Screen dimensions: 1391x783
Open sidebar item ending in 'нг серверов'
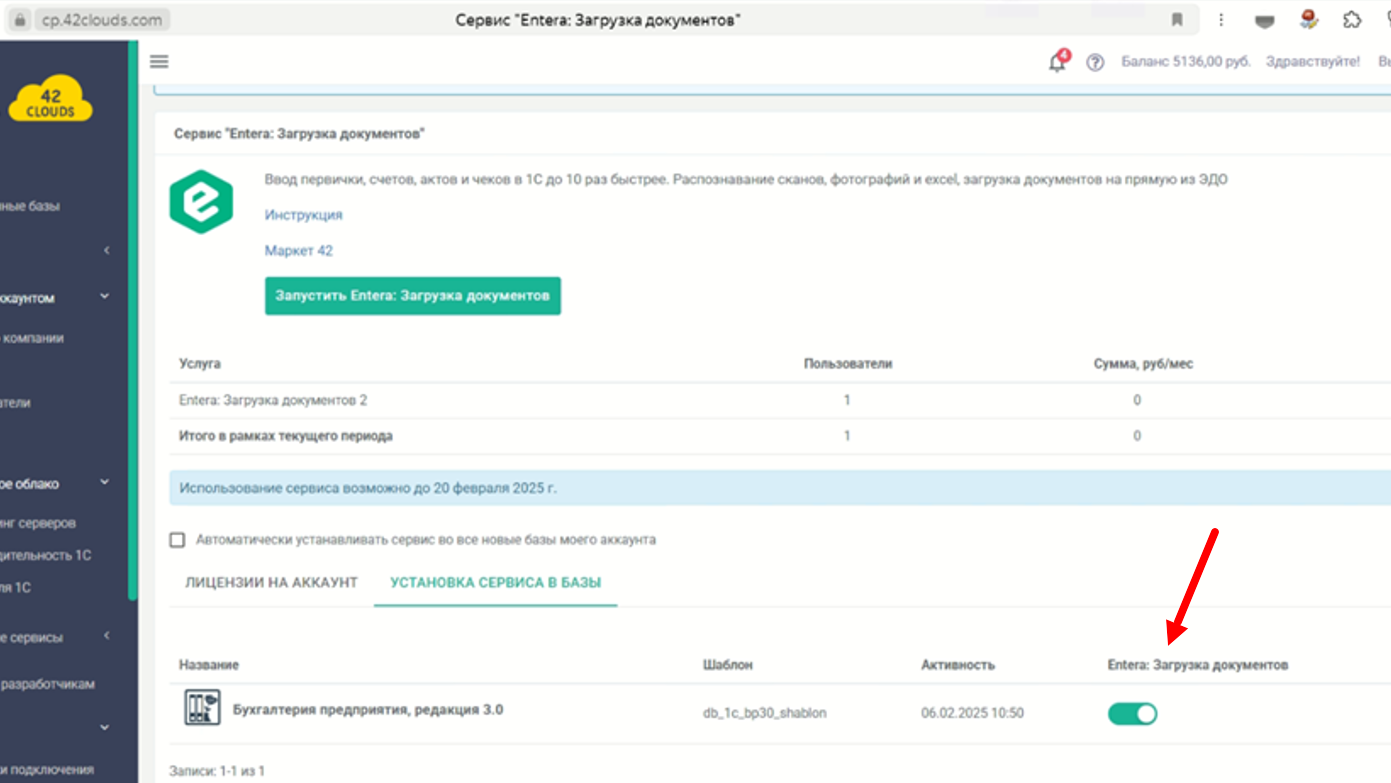38,523
